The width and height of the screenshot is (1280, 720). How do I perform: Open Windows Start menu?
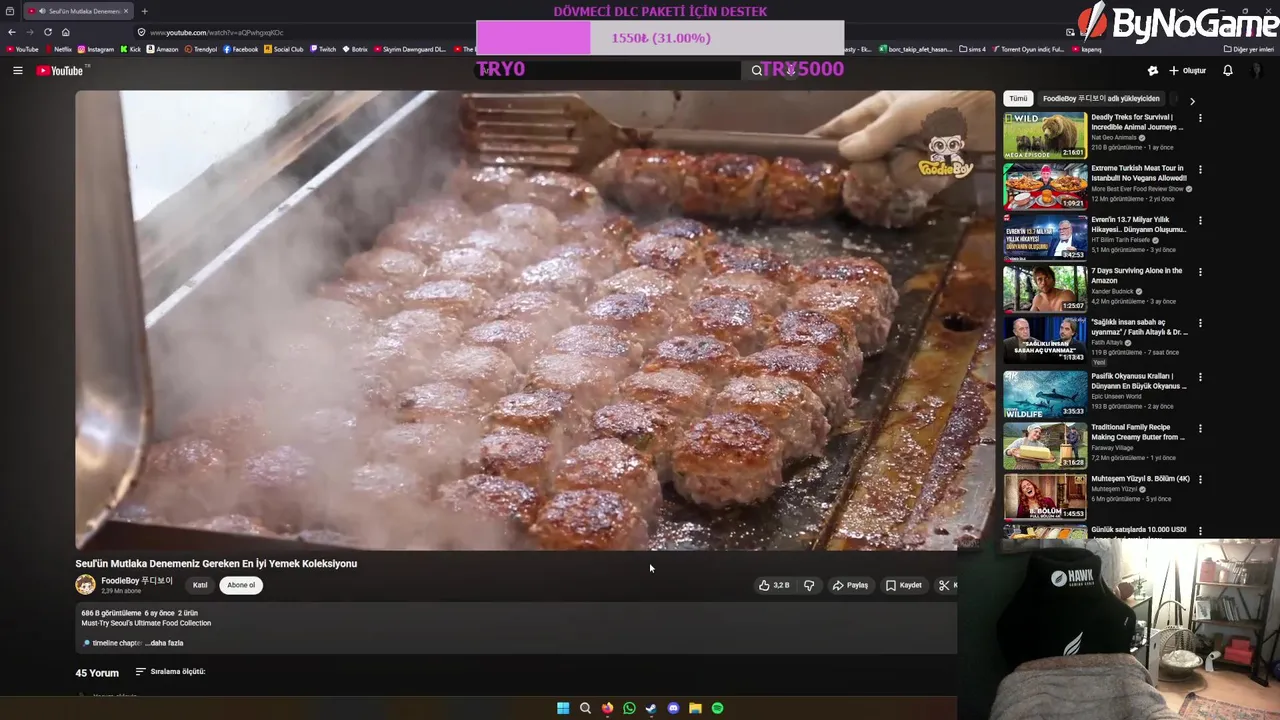(x=563, y=708)
